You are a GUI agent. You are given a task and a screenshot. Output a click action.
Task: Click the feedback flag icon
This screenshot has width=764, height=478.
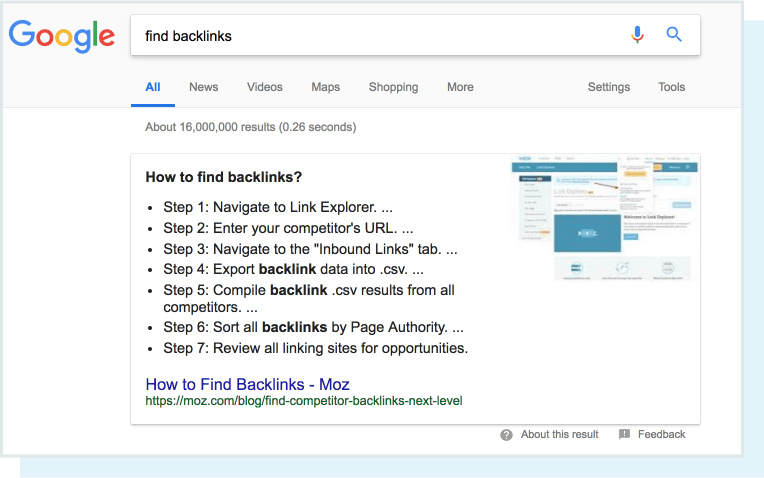[x=624, y=435]
